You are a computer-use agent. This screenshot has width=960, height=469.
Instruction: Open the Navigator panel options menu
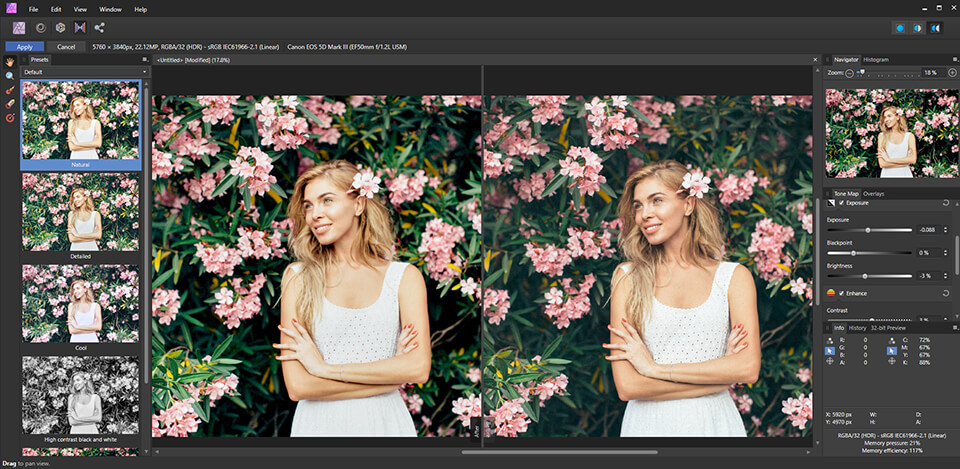pyautogui.click(x=955, y=59)
